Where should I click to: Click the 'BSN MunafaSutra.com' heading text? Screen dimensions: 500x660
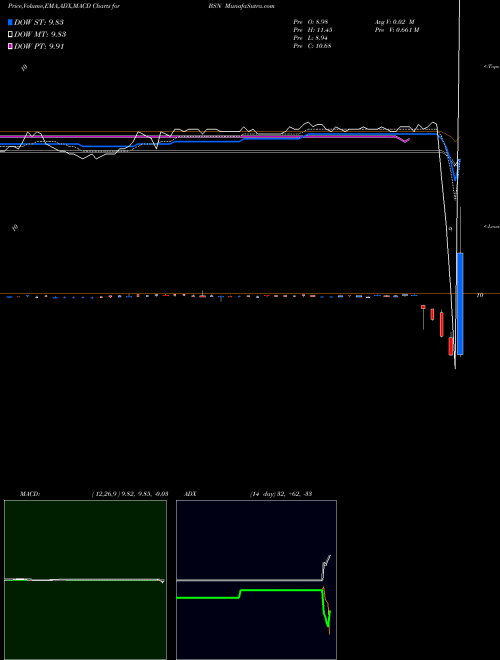243,7
